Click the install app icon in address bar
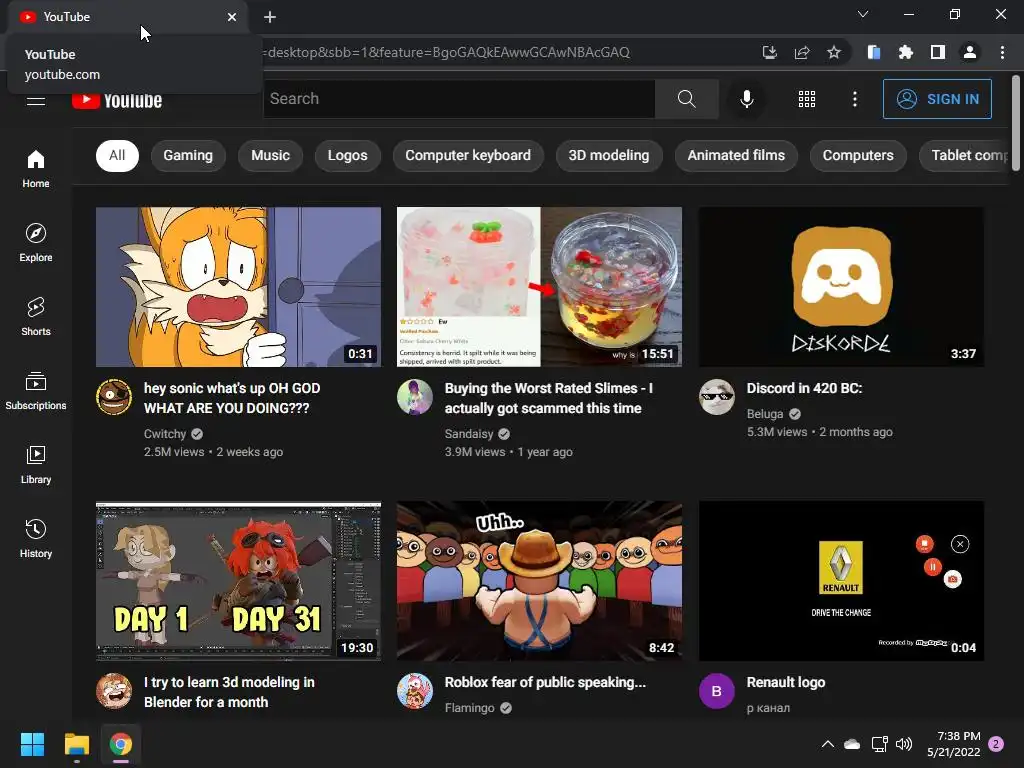 (x=770, y=52)
